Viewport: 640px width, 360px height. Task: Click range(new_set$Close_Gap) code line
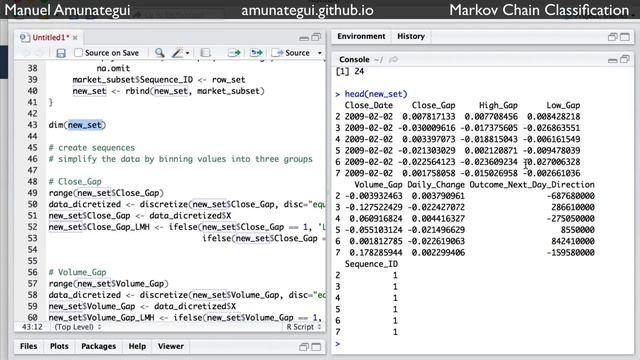(106, 193)
